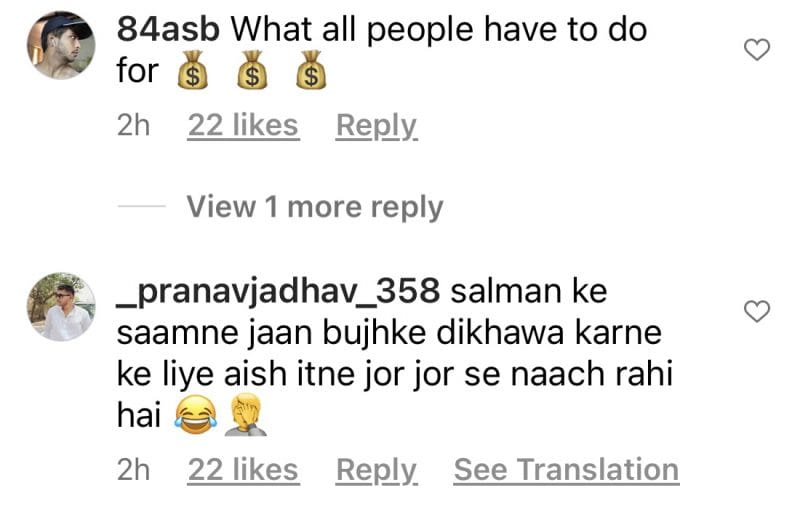Open _pranavjadhav_358's profile picture
800x517 pixels.
tap(61, 306)
